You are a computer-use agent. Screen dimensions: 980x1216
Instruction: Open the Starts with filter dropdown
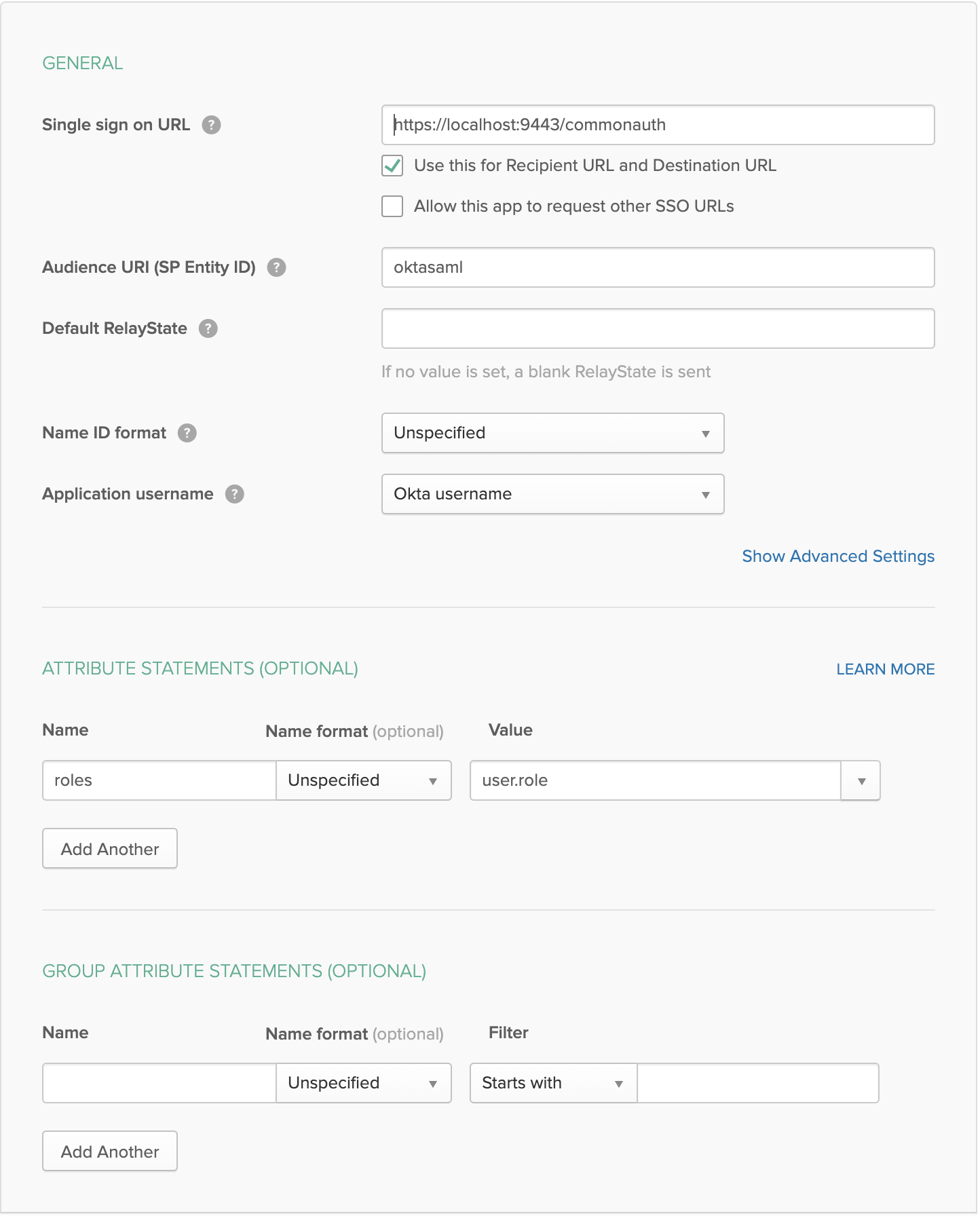click(x=552, y=1083)
